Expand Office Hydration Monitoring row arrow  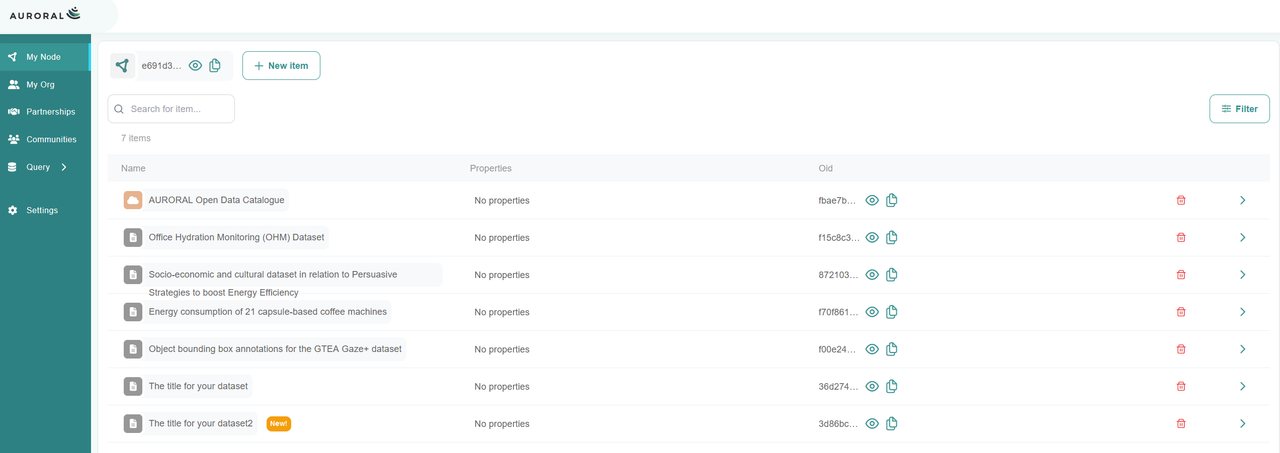[1243, 237]
